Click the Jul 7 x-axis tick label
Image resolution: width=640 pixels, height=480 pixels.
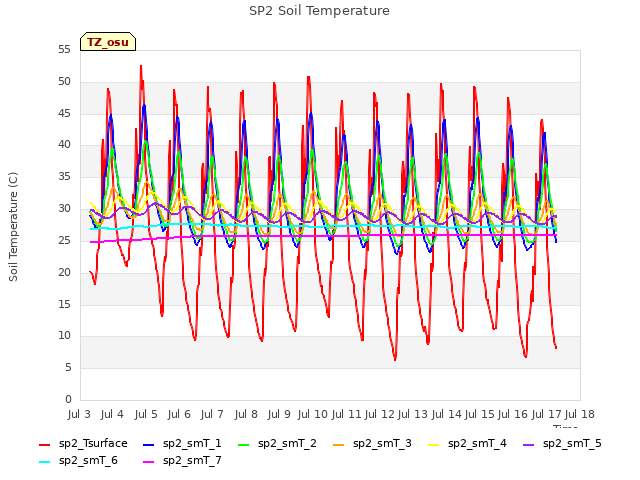(212, 414)
